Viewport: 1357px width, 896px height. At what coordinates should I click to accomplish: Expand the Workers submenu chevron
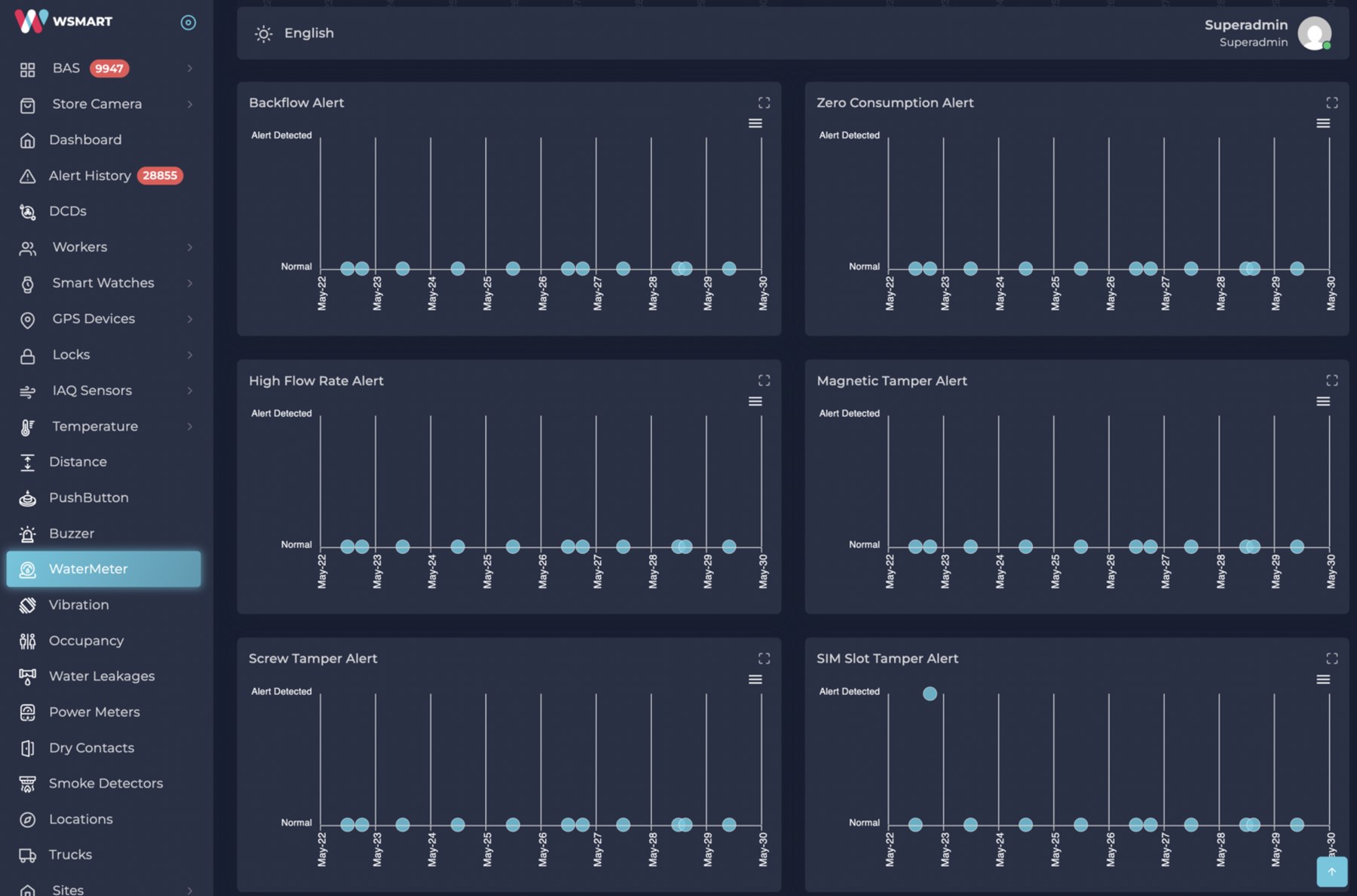190,247
